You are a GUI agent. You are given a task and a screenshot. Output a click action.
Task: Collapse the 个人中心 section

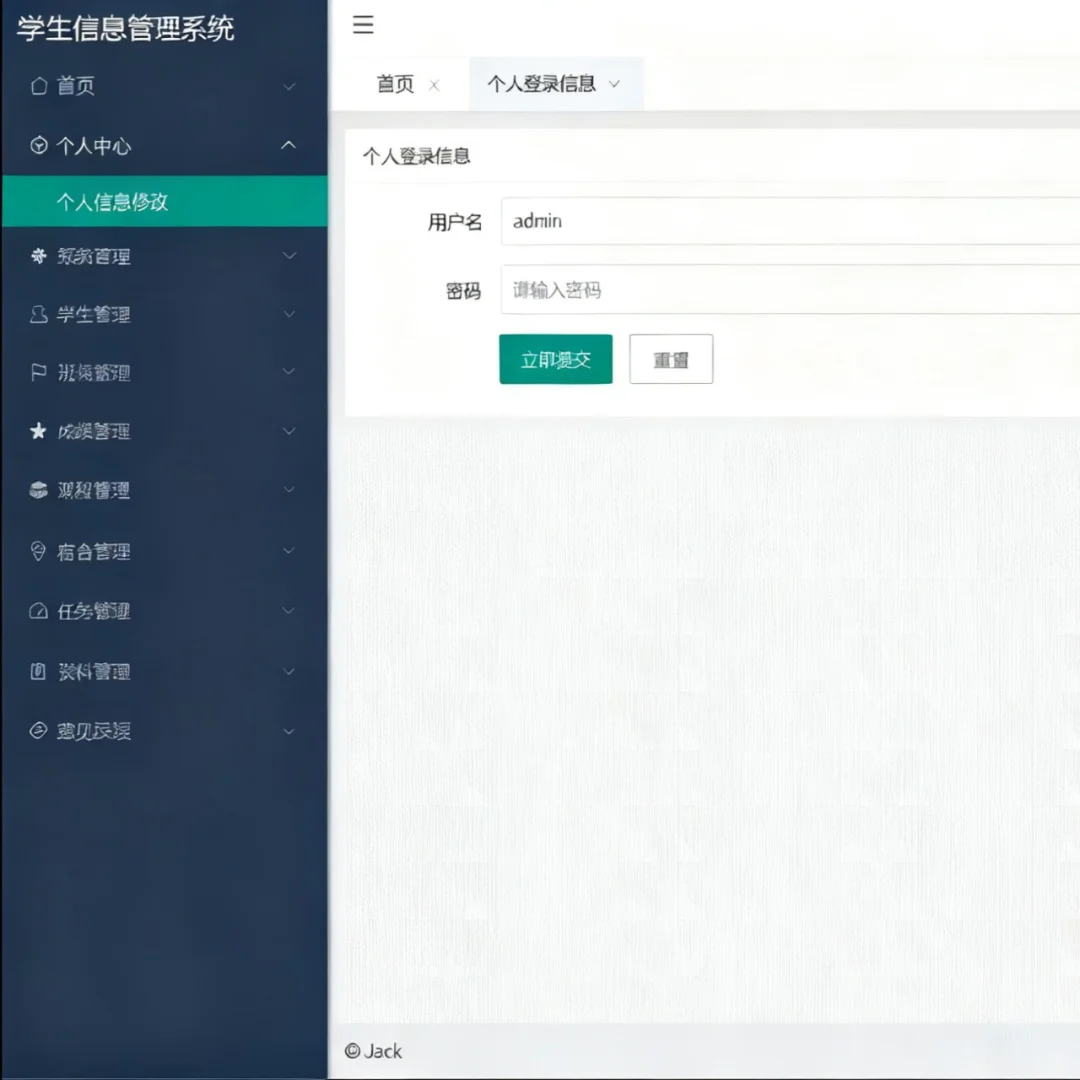(x=288, y=146)
